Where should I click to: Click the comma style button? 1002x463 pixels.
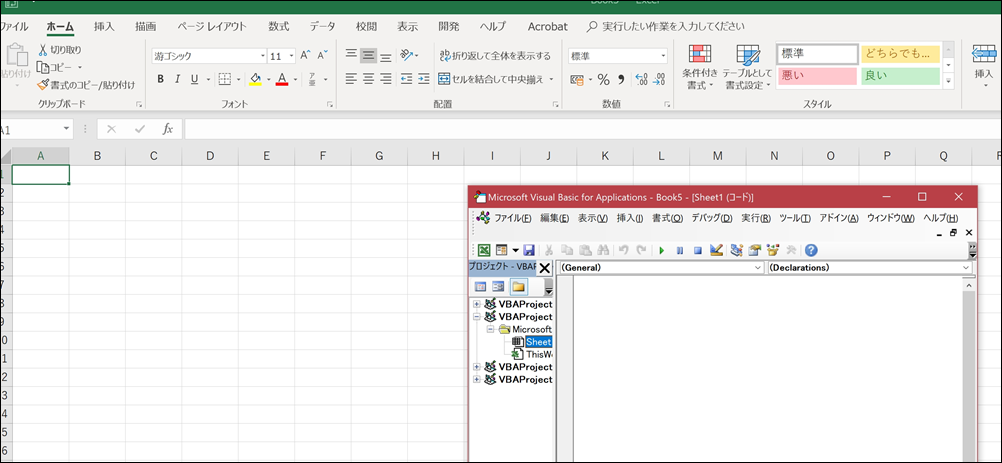click(x=620, y=80)
